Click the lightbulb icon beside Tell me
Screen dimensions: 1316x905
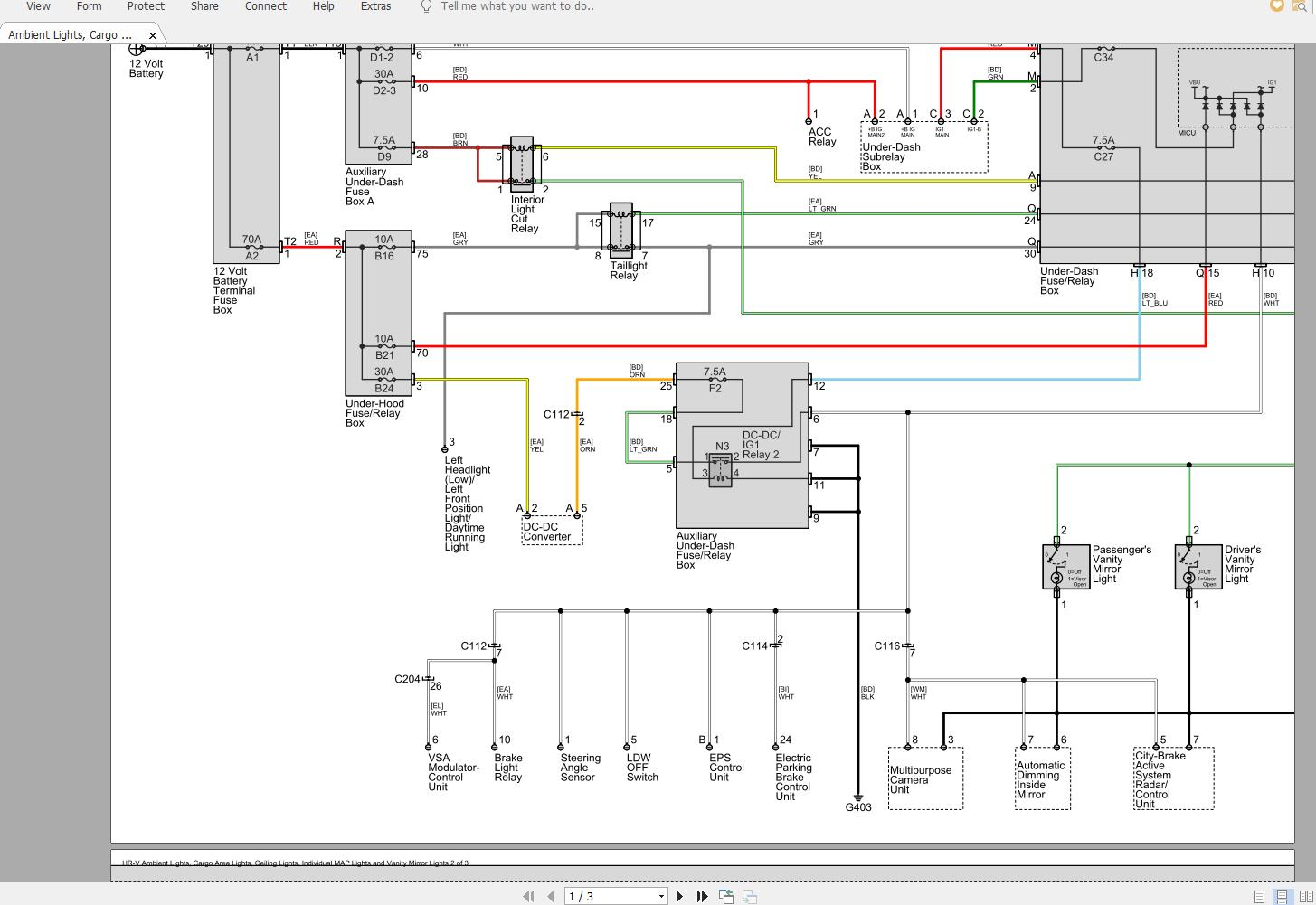(x=426, y=6)
